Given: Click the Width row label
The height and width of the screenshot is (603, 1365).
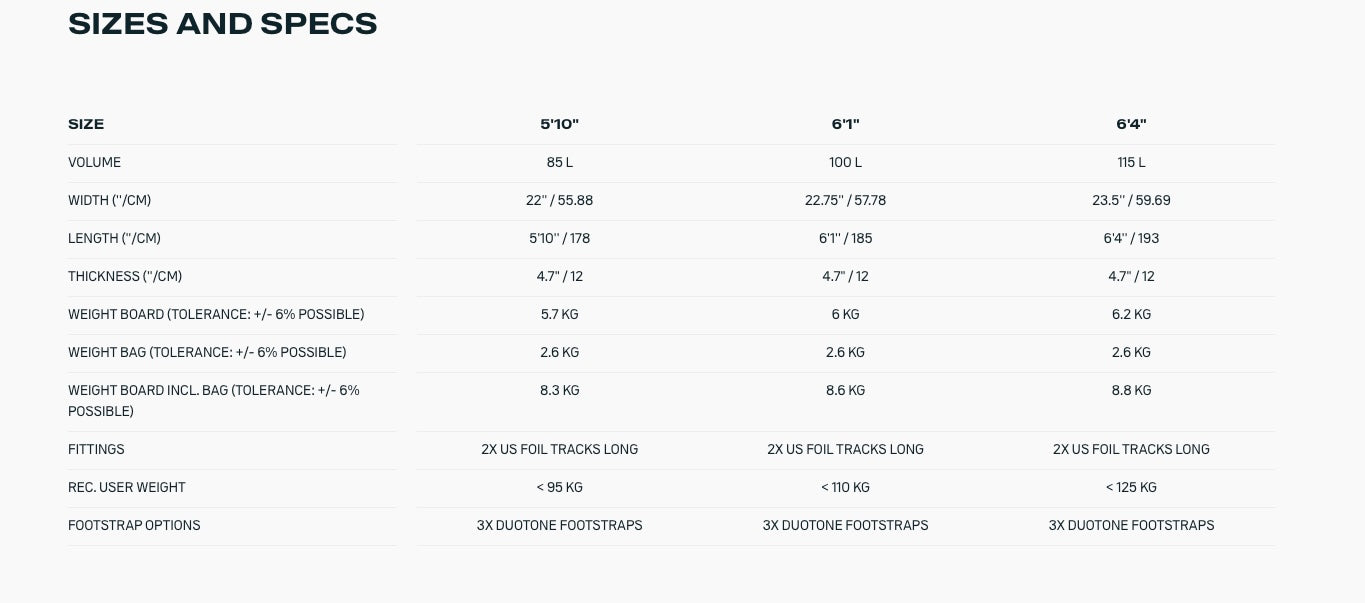Looking at the screenshot, I should pyautogui.click(x=109, y=200).
